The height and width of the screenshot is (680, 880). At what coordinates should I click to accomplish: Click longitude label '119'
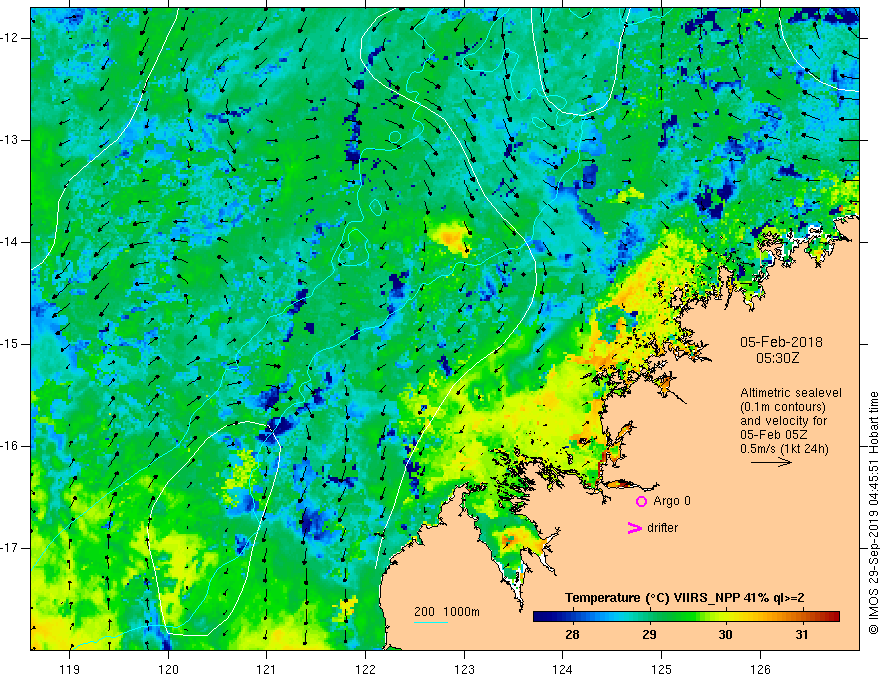coord(70,669)
